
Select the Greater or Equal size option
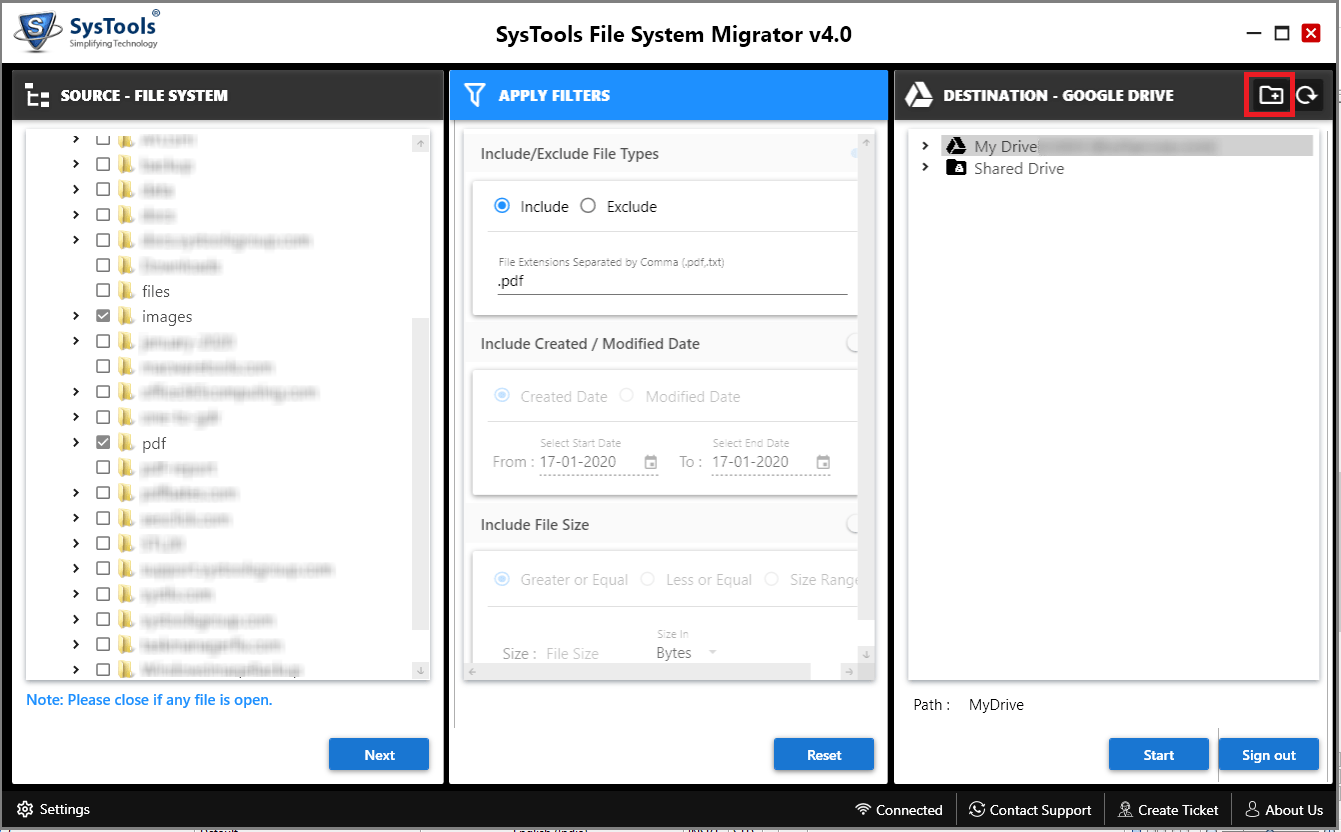tap(503, 579)
